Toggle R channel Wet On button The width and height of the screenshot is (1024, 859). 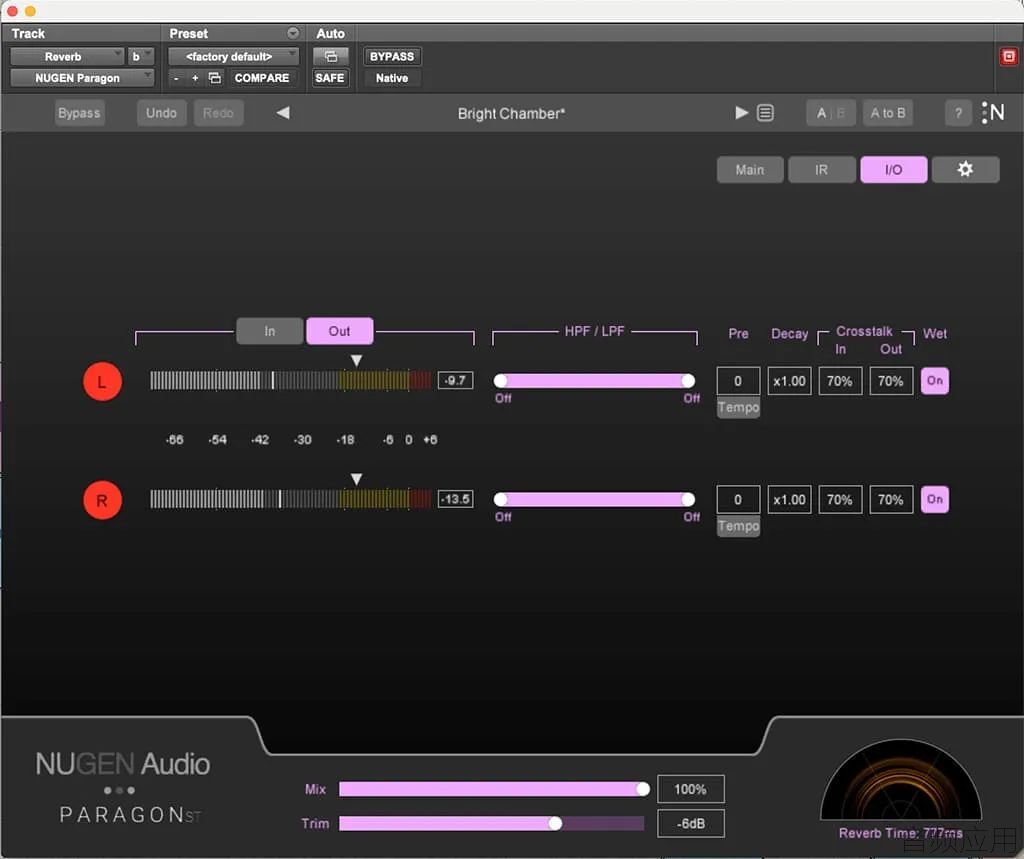pos(935,500)
